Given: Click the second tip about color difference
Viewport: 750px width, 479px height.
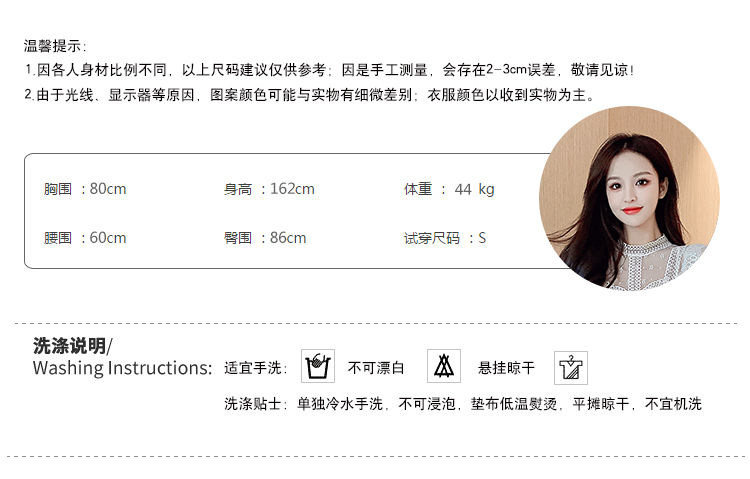Looking at the screenshot, I should 310,95.
